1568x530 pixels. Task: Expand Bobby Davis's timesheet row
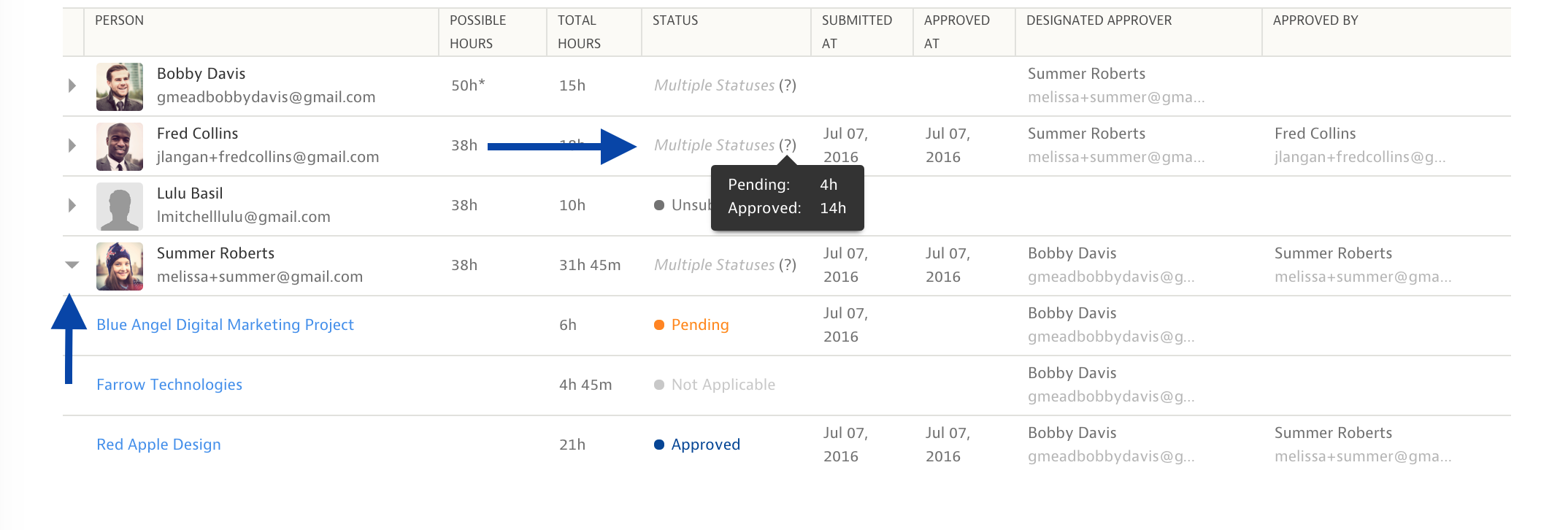tap(72, 86)
